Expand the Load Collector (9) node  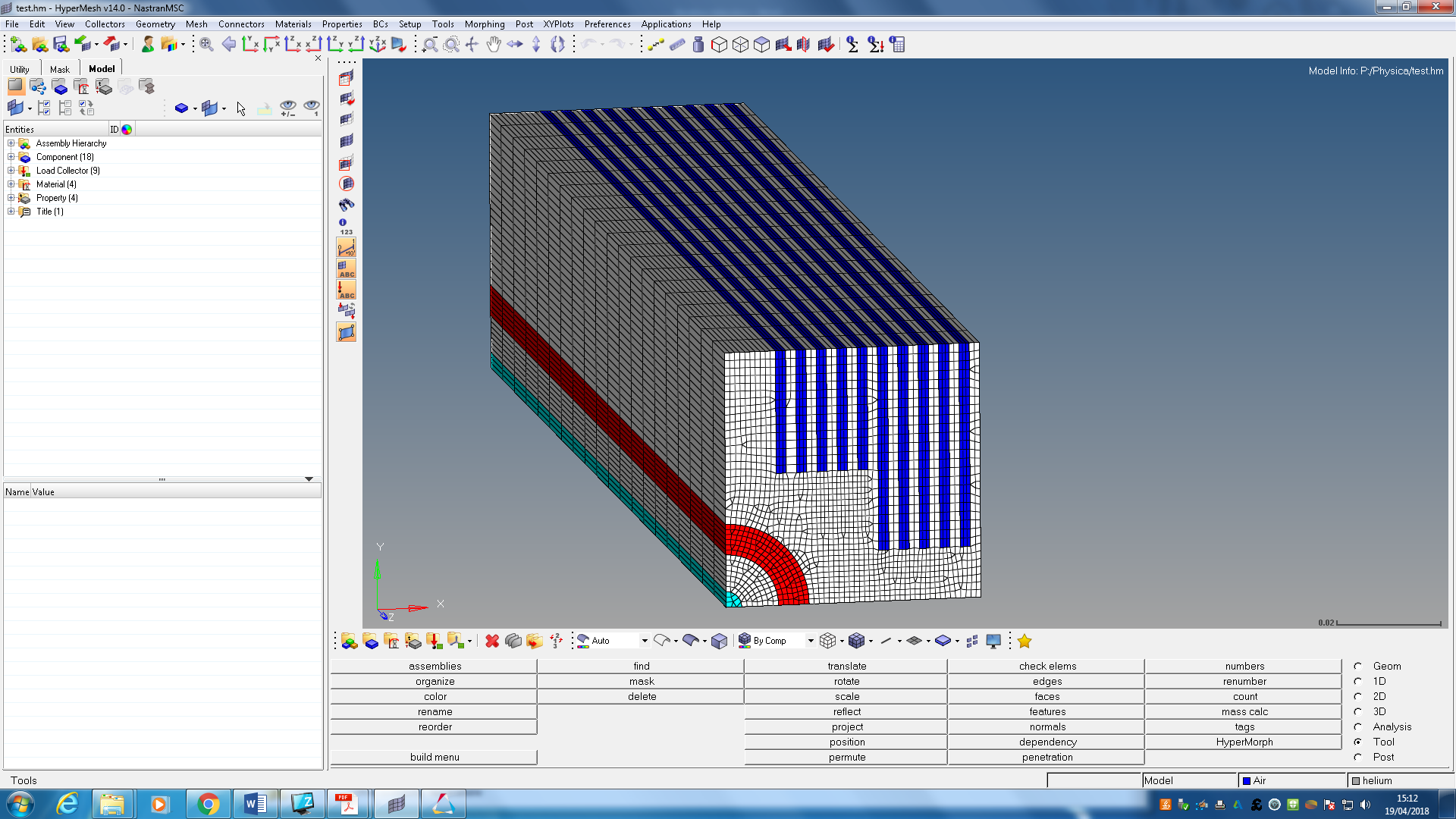tap(11, 171)
